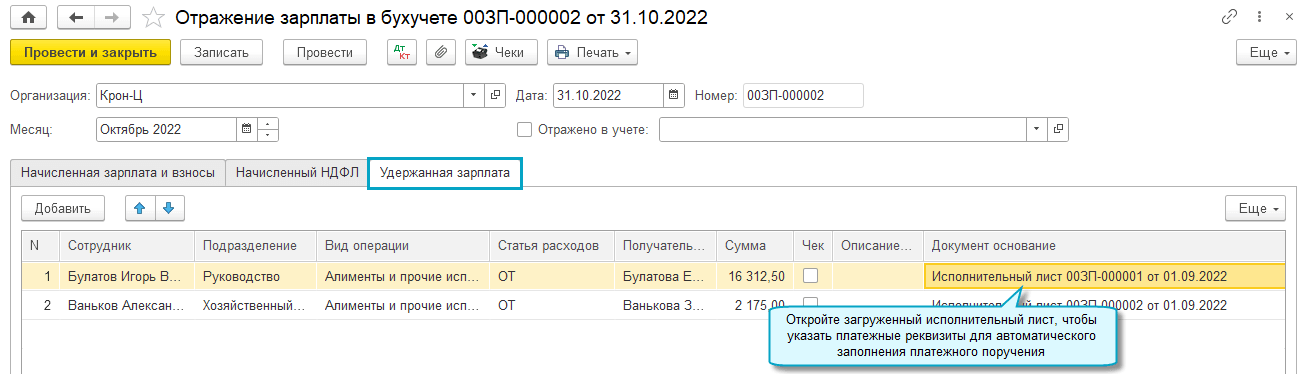The width and height of the screenshot is (1316, 374).
Task: Add document to favorites with star icon
Action: pyautogui.click(x=153, y=18)
